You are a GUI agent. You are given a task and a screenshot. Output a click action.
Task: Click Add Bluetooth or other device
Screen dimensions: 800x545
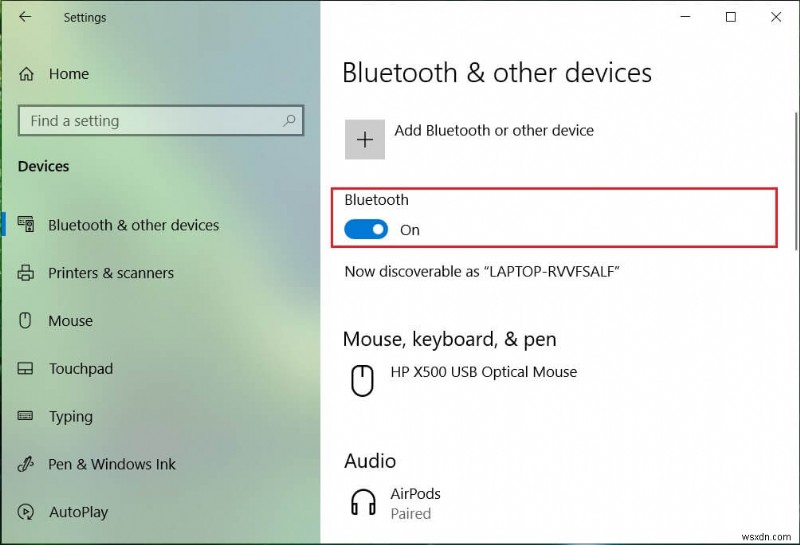pos(493,131)
